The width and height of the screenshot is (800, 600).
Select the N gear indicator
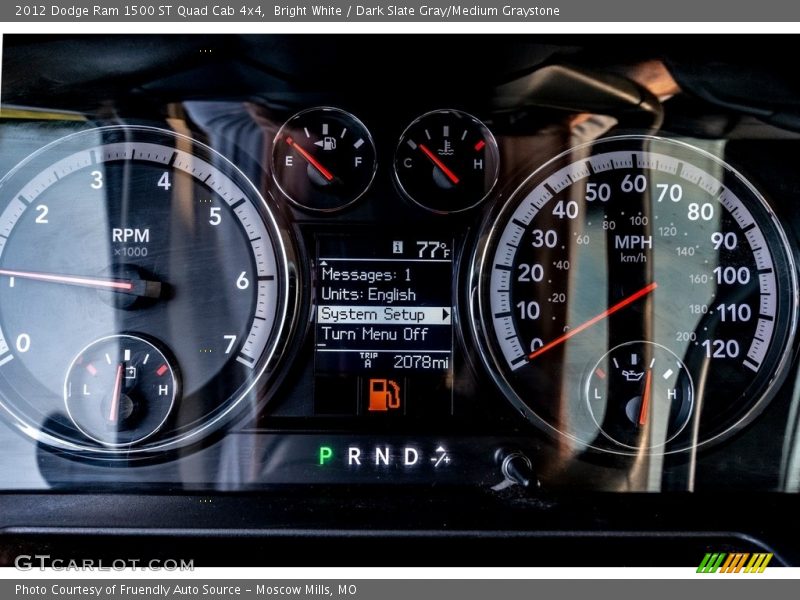(382, 456)
